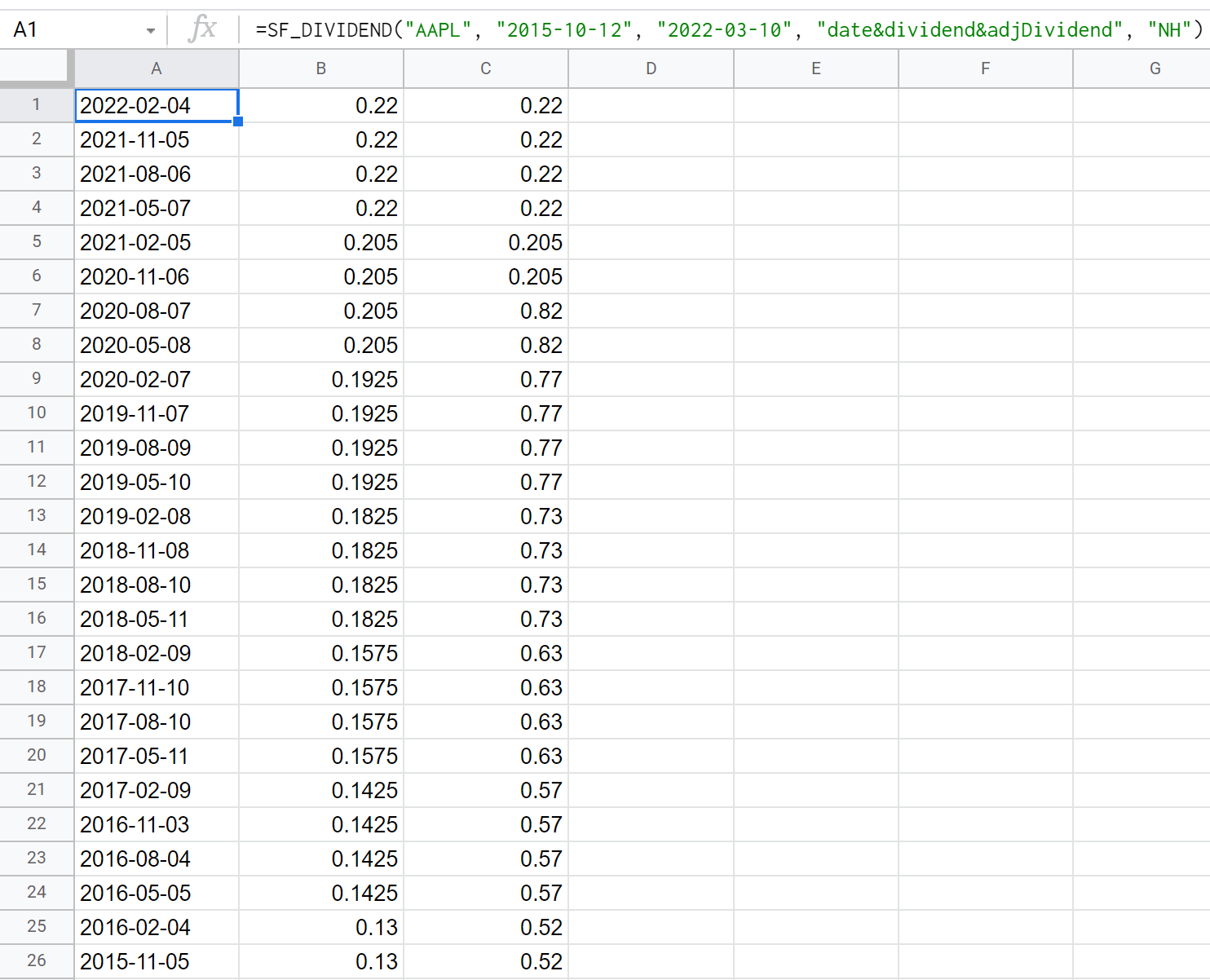Click cell containing 2016-05-05
Viewport: 1210px width, 980px height.
157,893
